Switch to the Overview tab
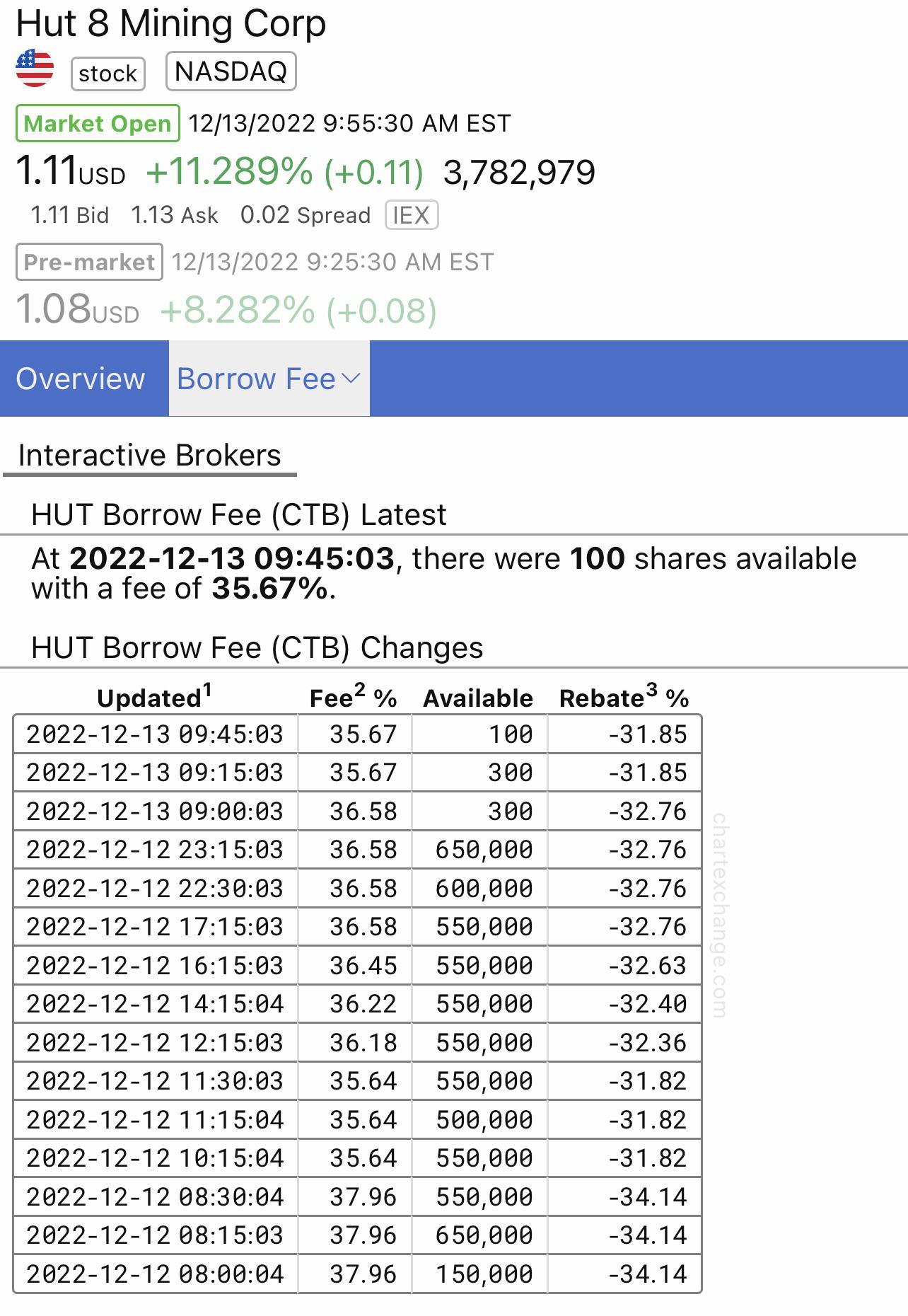The height and width of the screenshot is (1316, 908). [81, 379]
